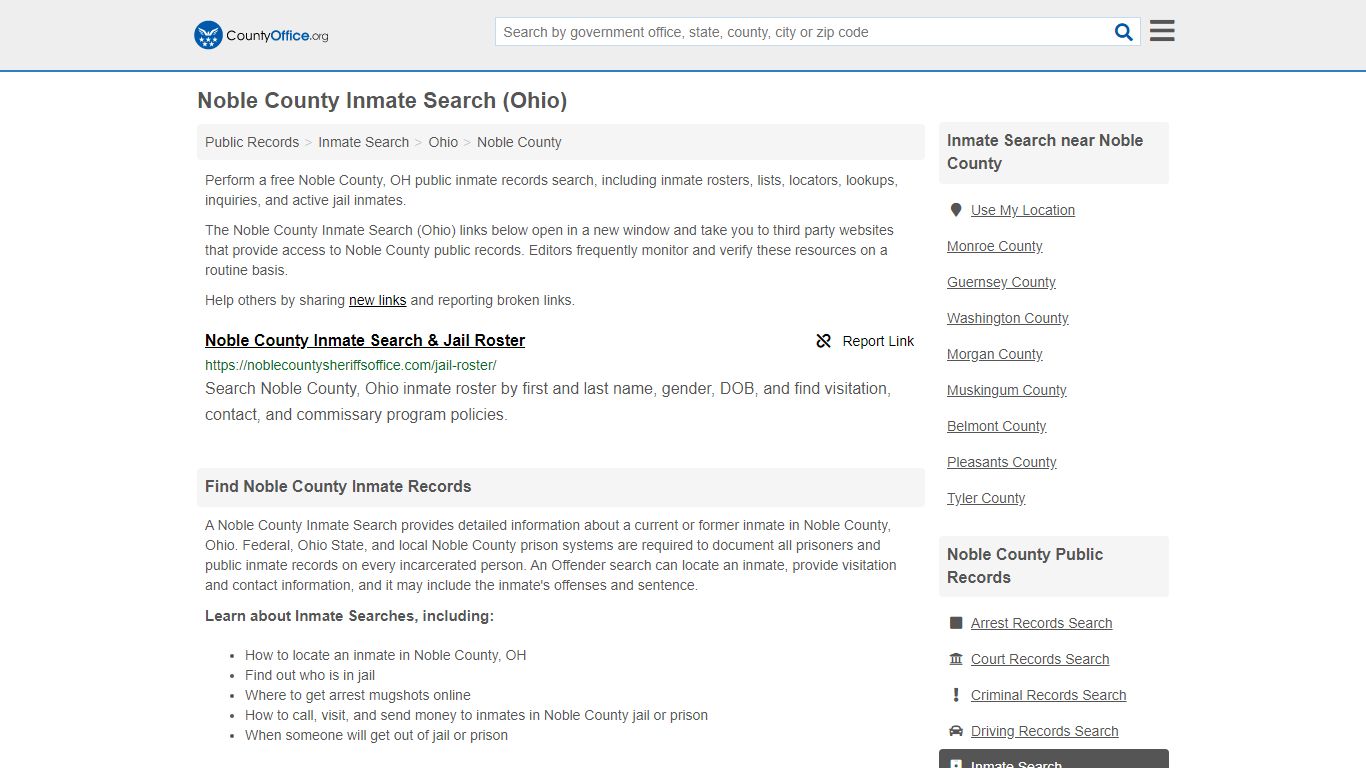Click the car icon for Driving Records
This screenshot has width=1366, height=768.
point(956,731)
